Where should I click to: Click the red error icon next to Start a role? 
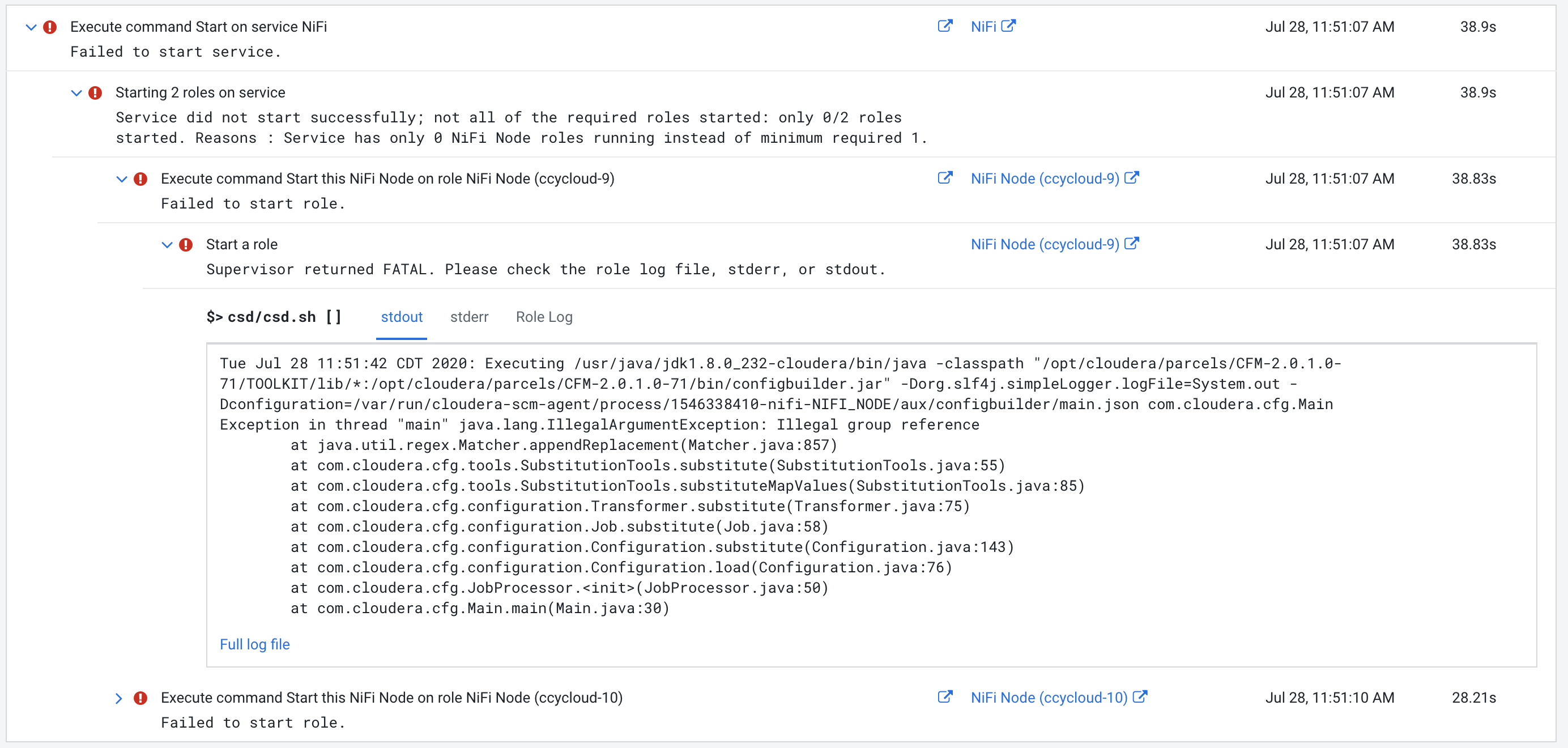point(186,245)
